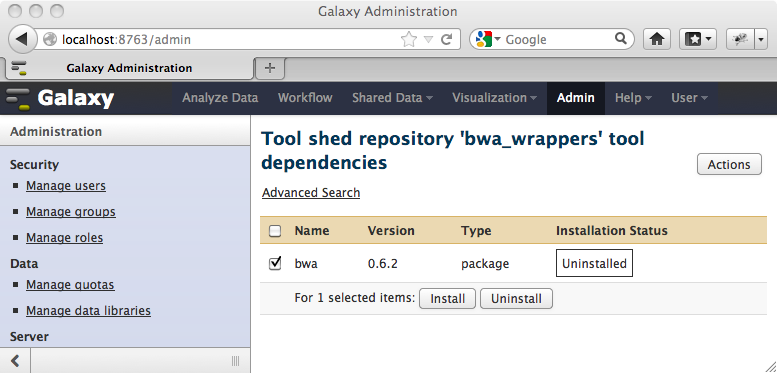Open the Visualization dropdown menu
Viewport: 777px width, 373px height.
point(494,98)
